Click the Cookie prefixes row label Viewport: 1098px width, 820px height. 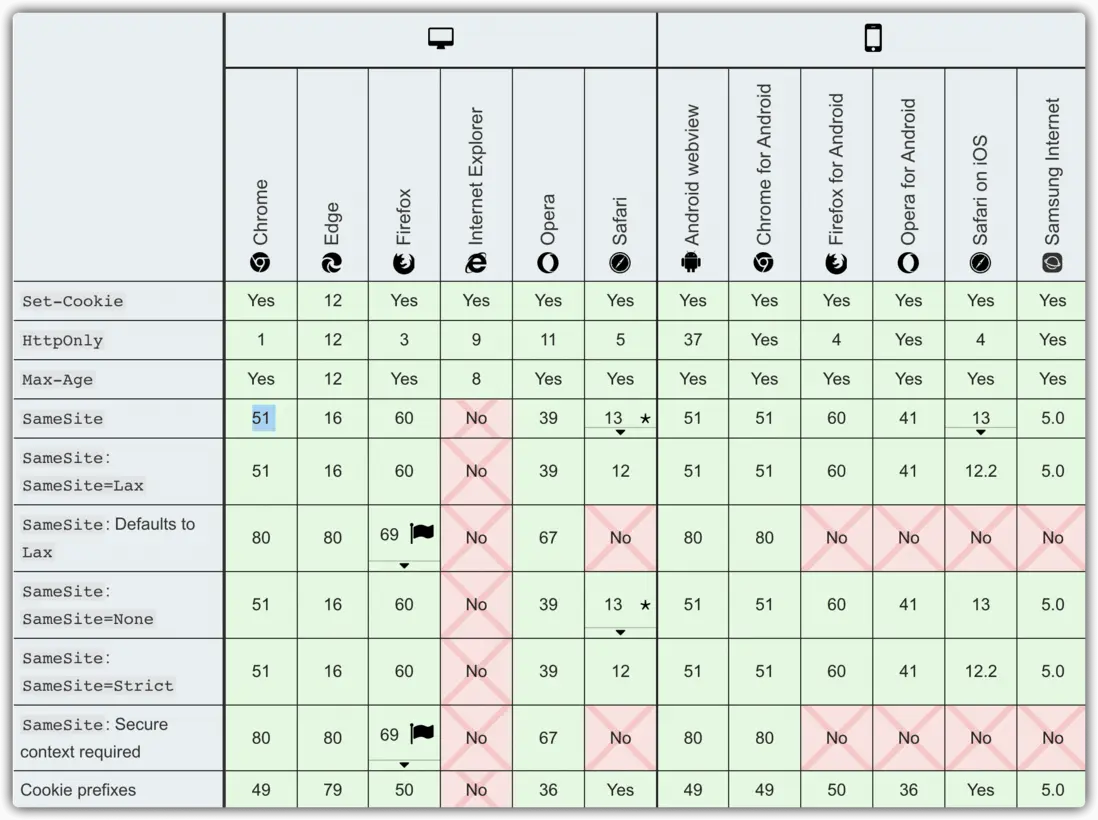pos(78,790)
